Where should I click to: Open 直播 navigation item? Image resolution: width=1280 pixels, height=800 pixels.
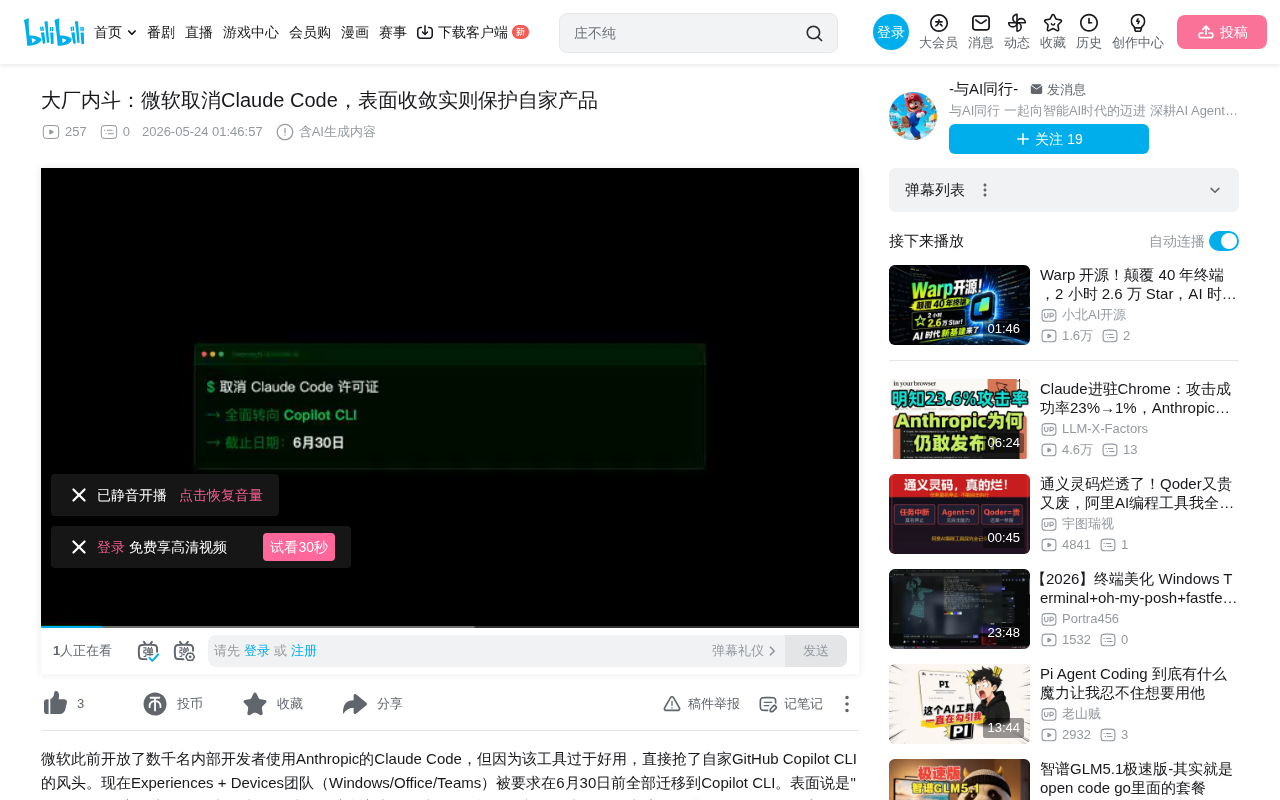tap(199, 32)
